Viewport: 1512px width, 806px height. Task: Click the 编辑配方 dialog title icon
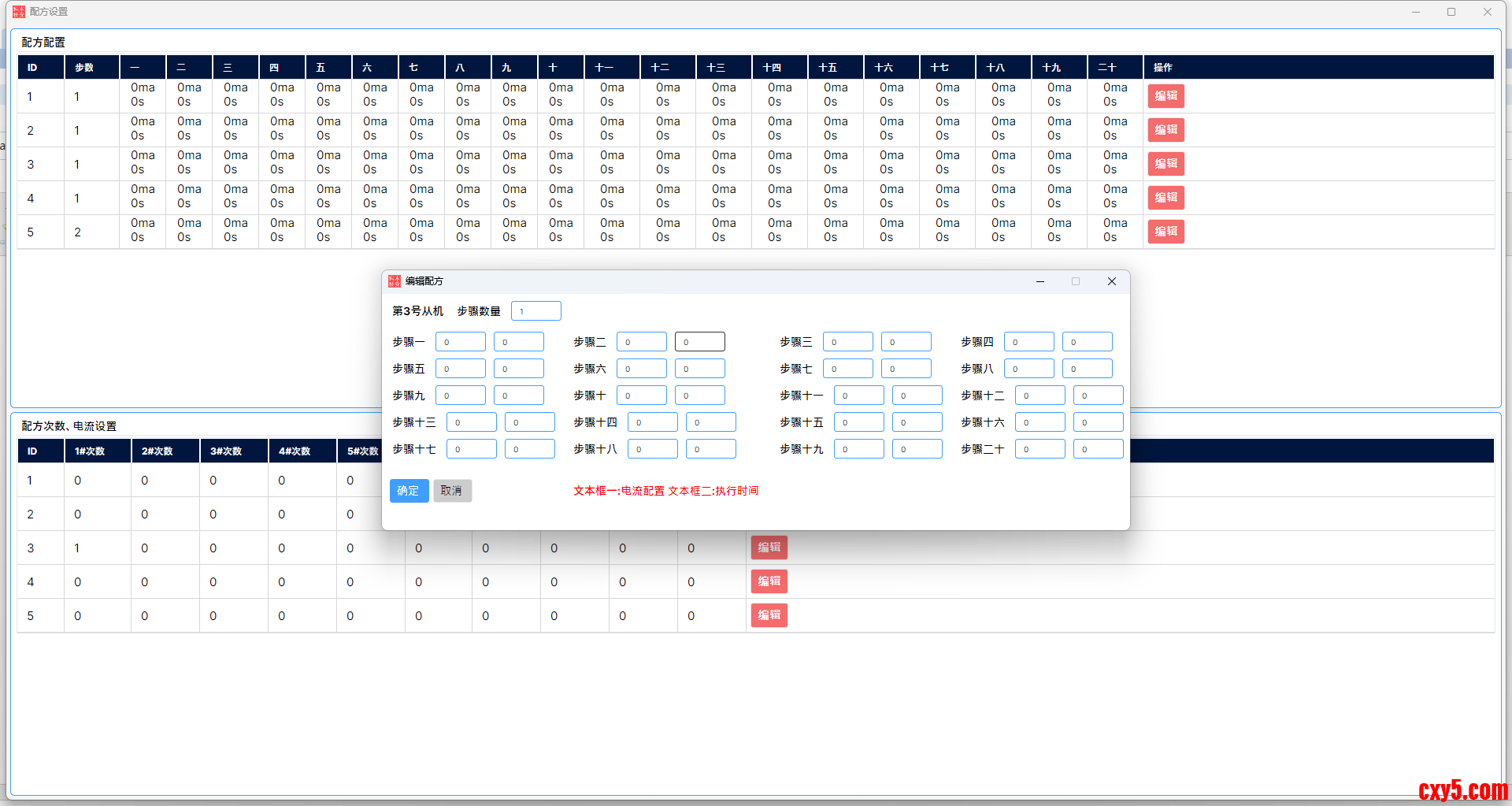pyautogui.click(x=395, y=281)
